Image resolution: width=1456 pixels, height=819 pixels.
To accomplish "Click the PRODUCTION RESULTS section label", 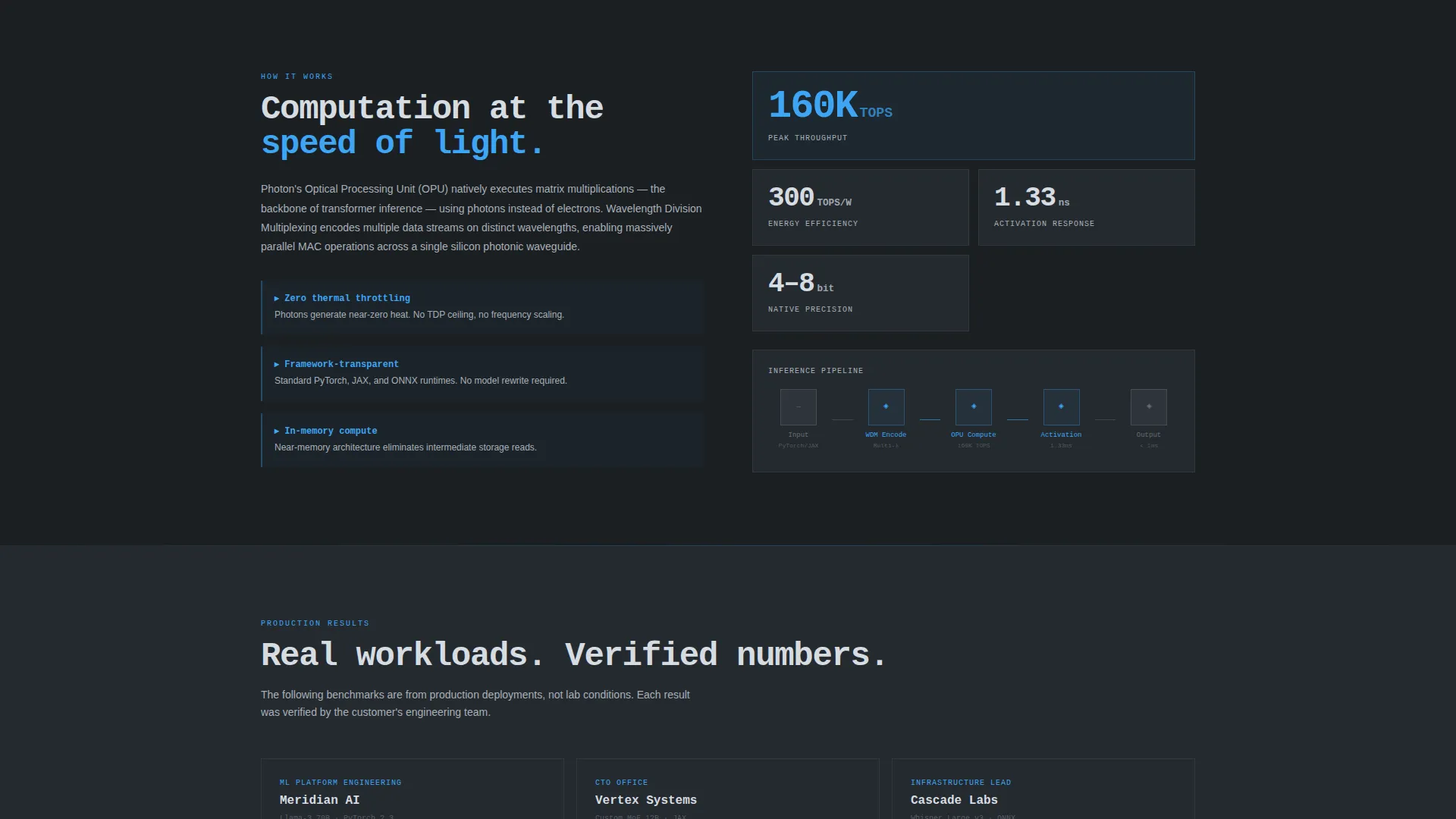I will (x=315, y=623).
